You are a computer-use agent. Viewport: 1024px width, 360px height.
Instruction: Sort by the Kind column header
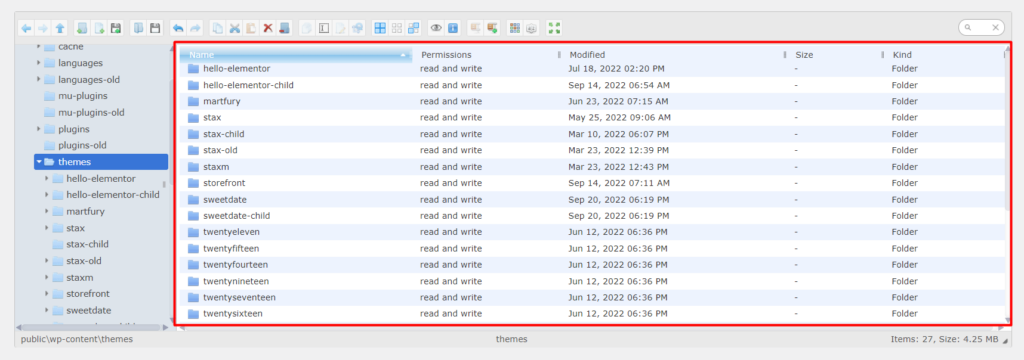click(946, 55)
